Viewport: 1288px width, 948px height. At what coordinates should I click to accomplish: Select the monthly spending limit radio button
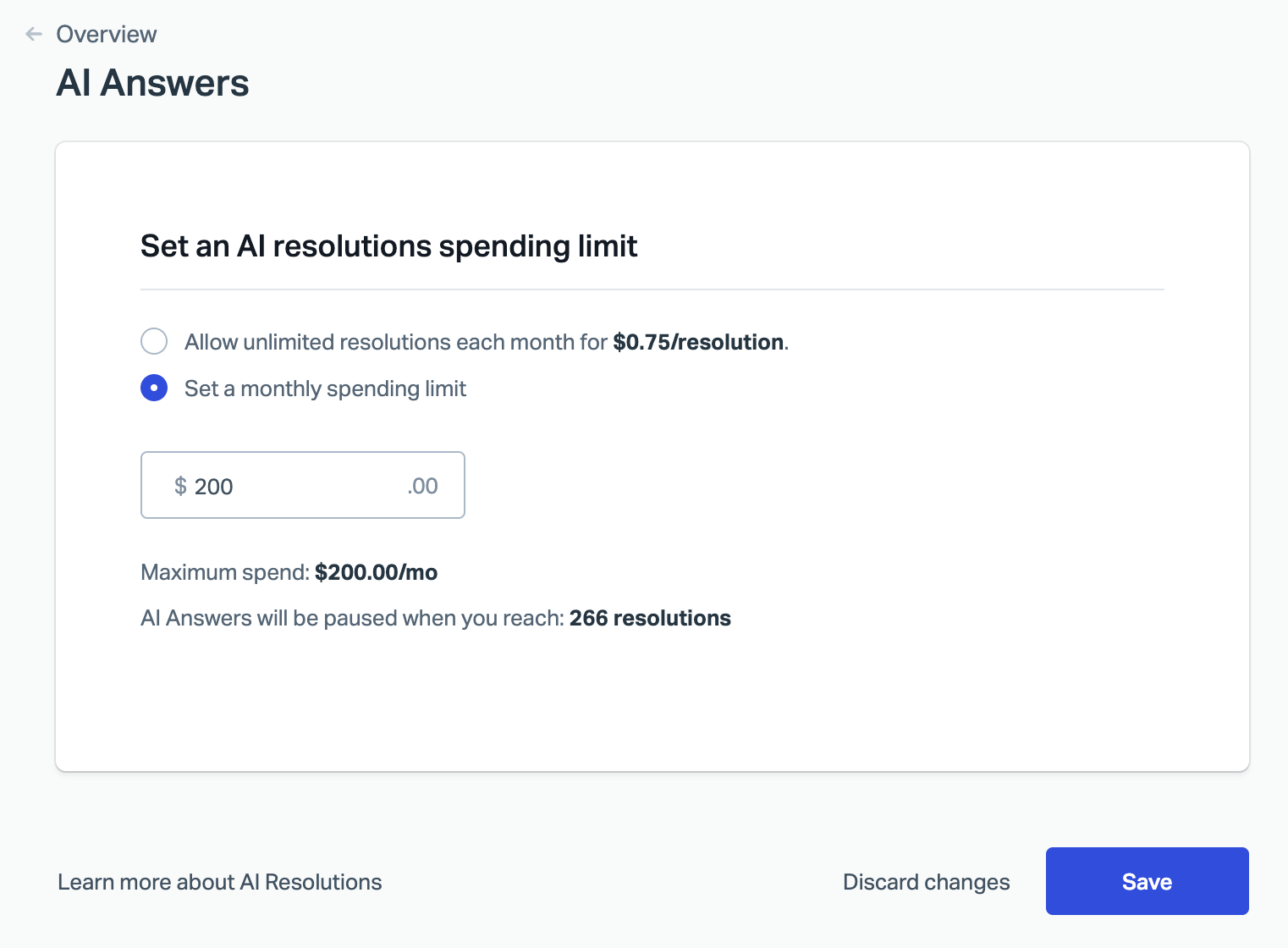click(x=154, y=389)
